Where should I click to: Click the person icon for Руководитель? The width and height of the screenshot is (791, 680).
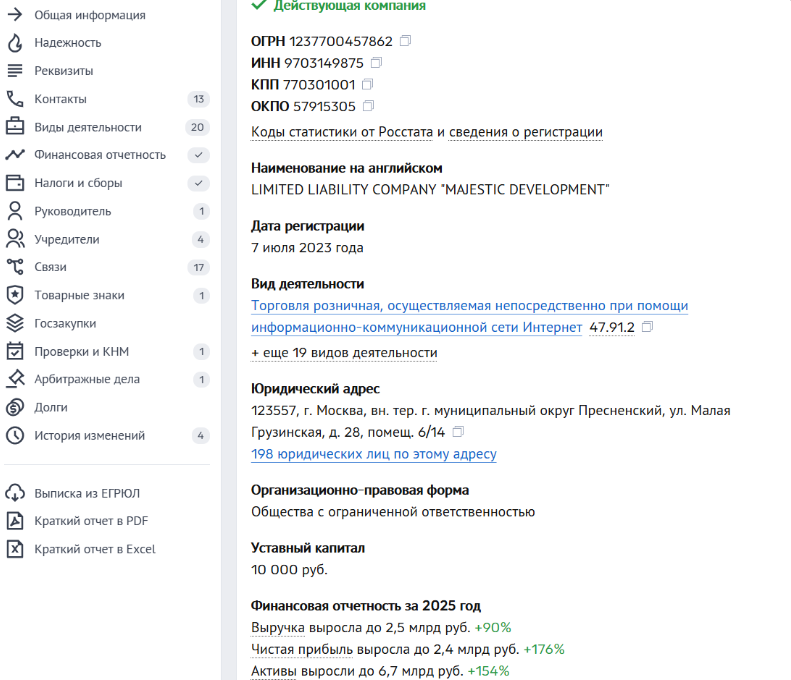(x=15, y=211)
